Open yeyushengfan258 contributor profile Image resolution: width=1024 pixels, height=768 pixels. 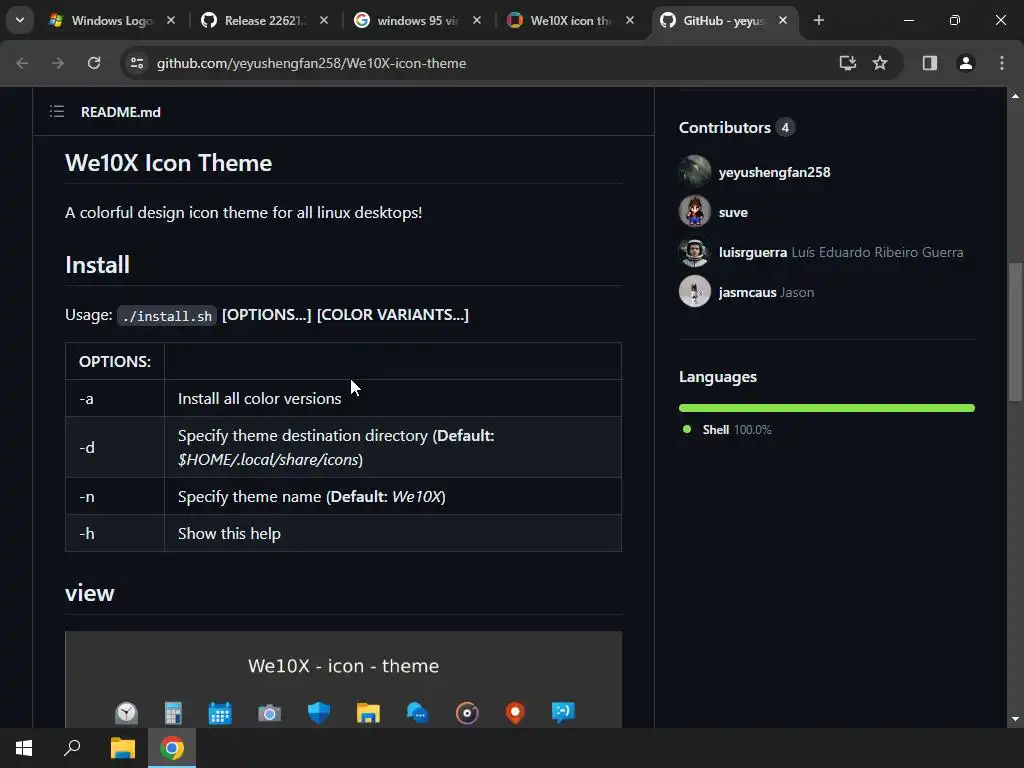coord(775,172)
